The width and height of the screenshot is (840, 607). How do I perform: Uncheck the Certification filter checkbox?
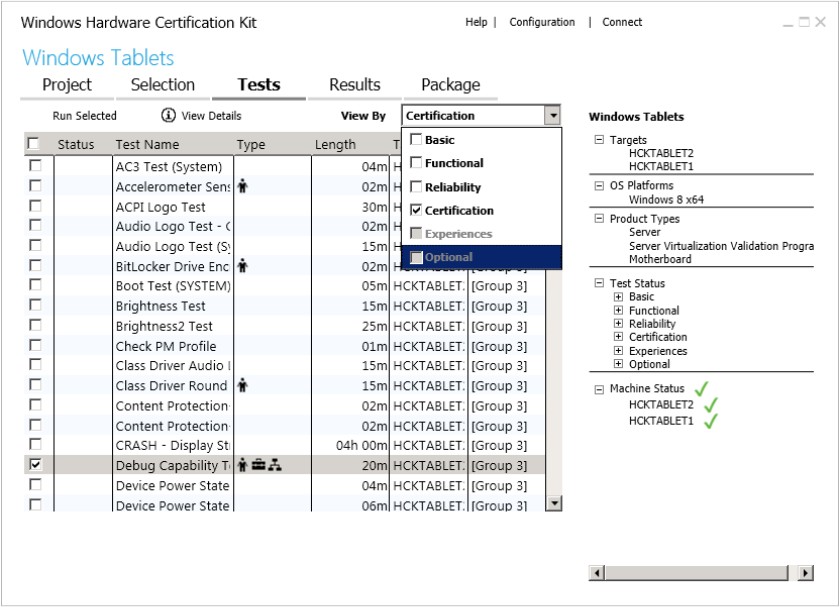(x=416, y=211)
